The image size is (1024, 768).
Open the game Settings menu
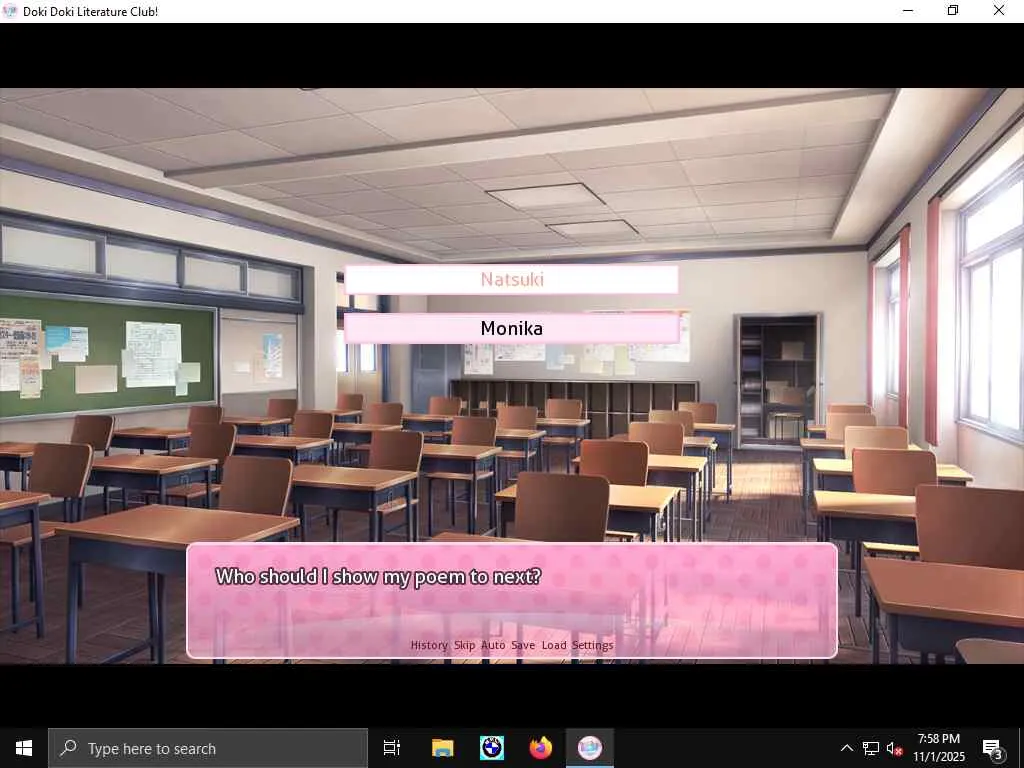592,645
